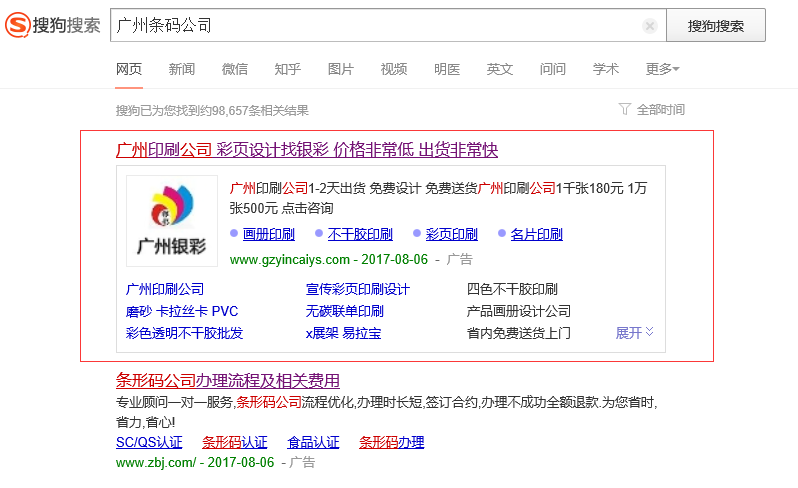The height and width of the screenshot is (488, 798).
Task: Click the 广州银彩 company logo thumbnail
Action: click(x=171, y=222)
